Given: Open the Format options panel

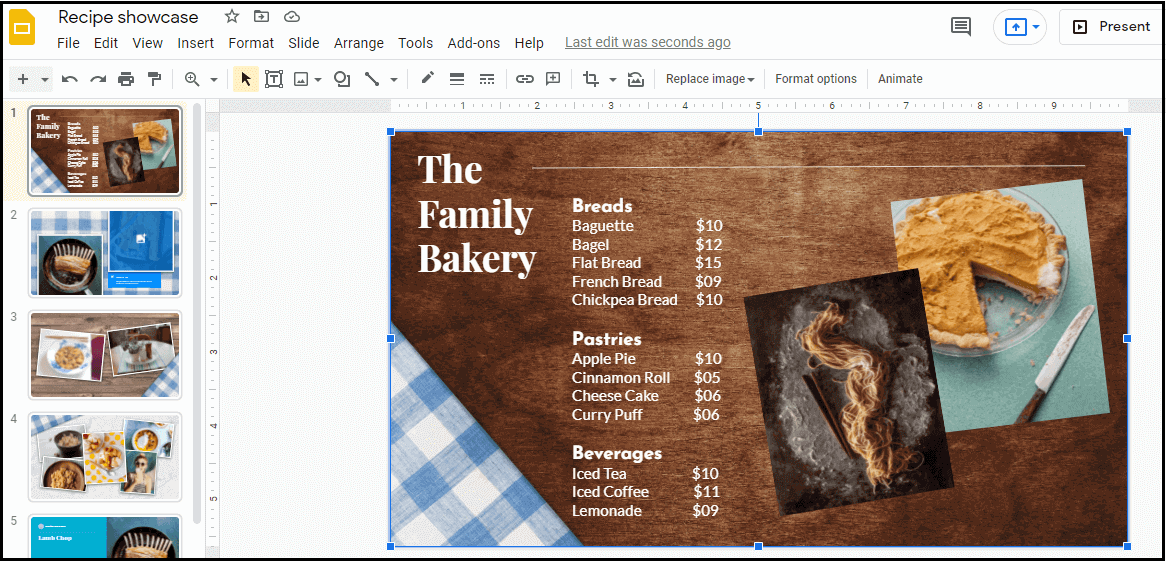Looking at the screenshot, I should pyautogui.click(x=815, y=79).
